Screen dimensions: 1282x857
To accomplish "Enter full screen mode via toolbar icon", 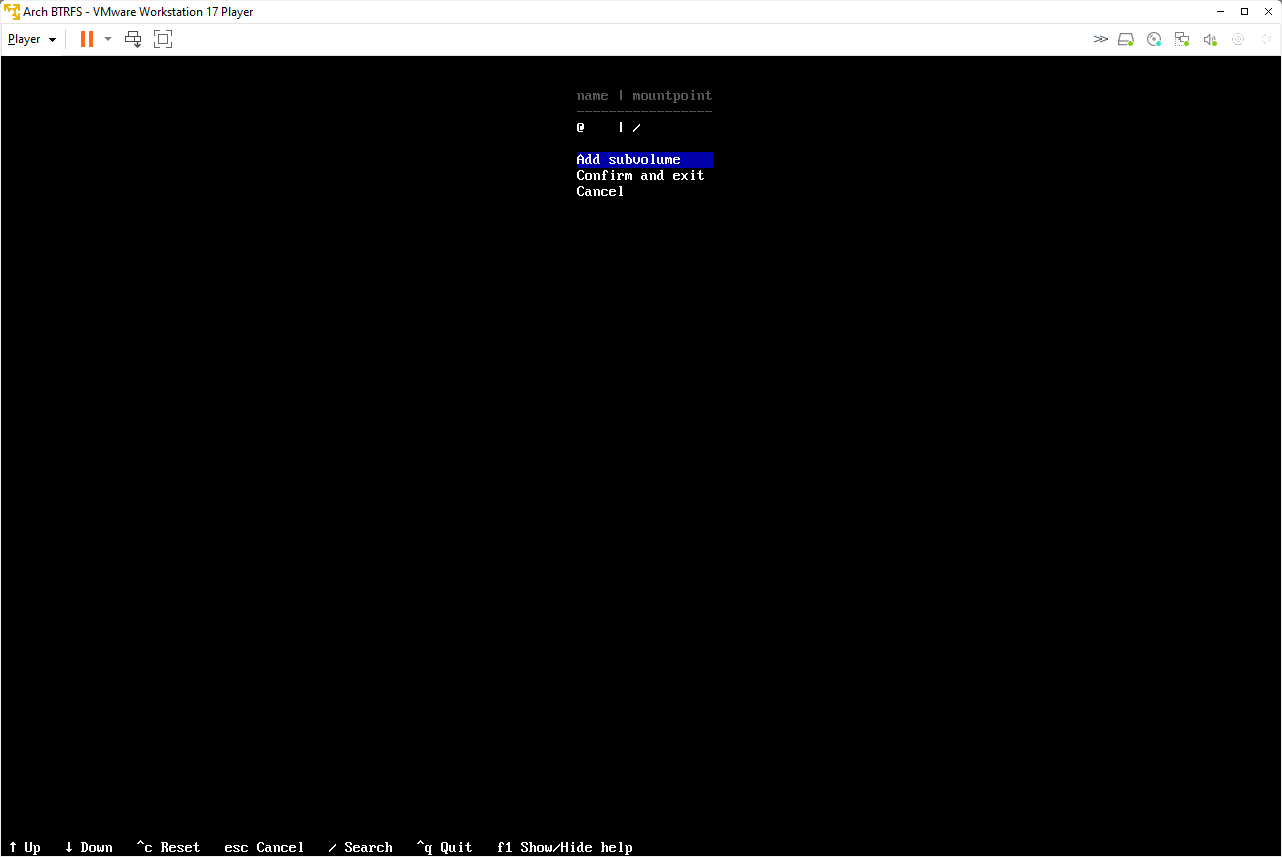I will (x=163, y=39).
